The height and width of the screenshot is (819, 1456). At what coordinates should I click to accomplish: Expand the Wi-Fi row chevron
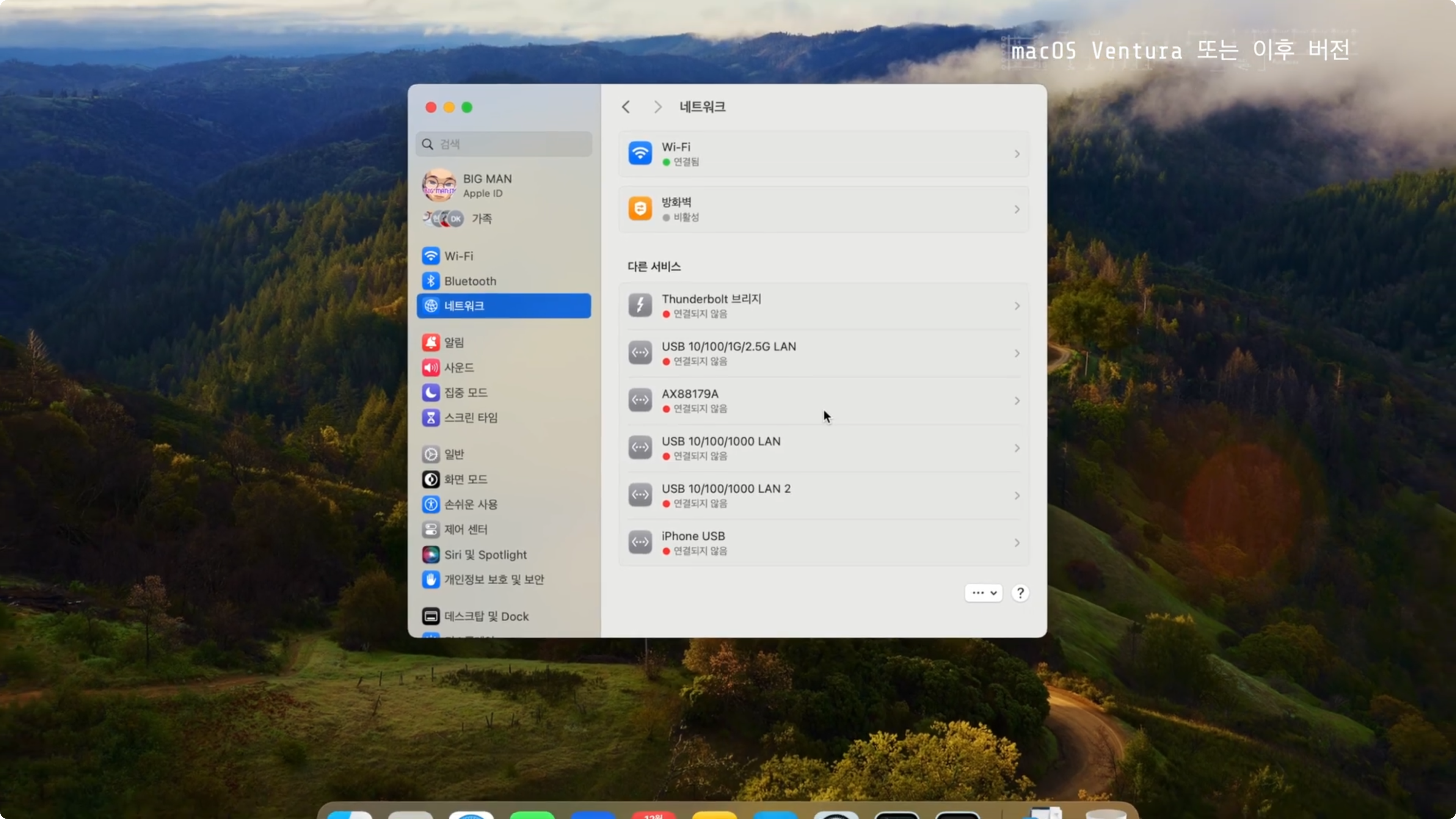1016,154
